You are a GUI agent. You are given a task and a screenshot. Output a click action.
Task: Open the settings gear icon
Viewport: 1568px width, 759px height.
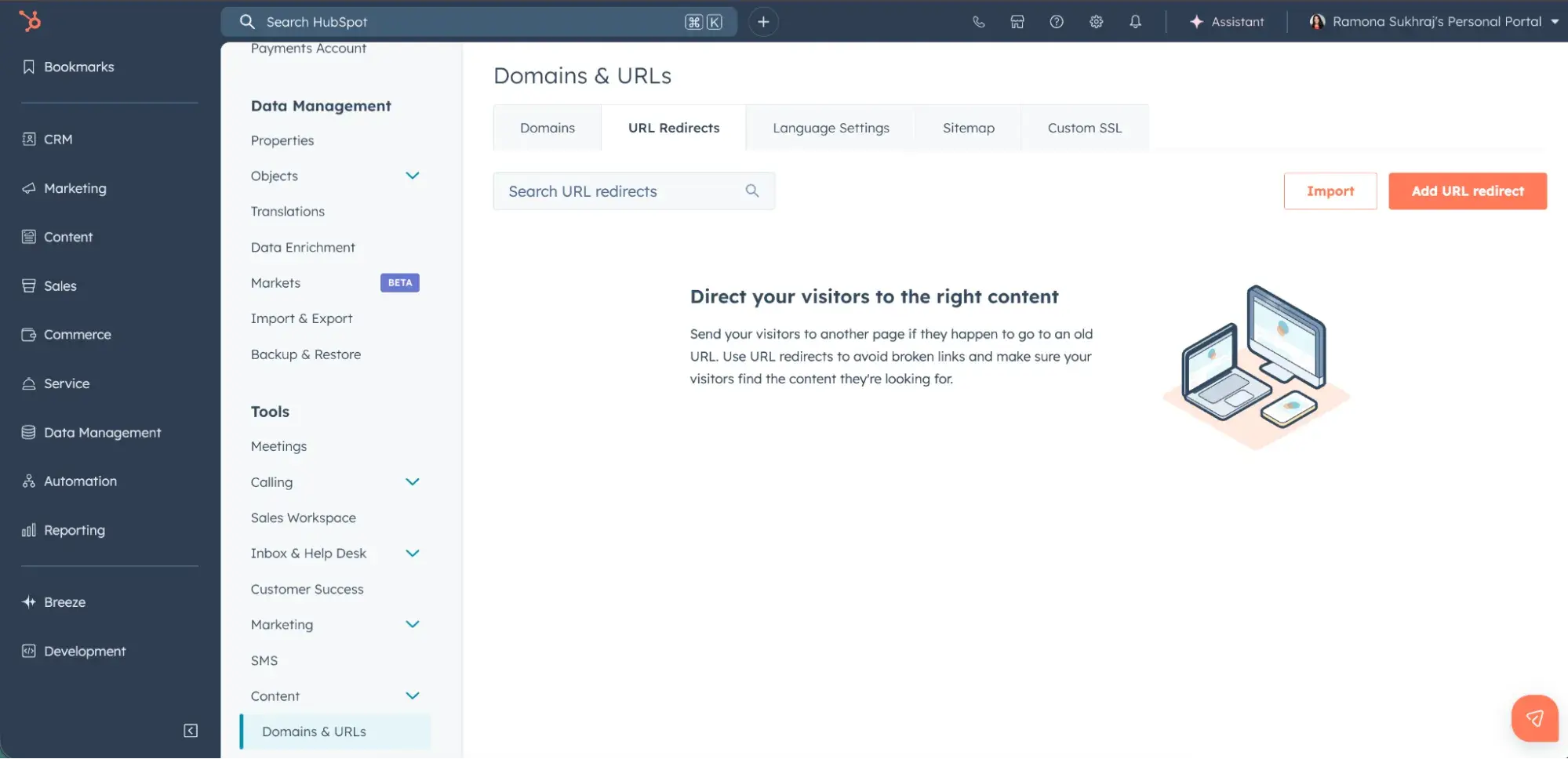coord(1096,21)
